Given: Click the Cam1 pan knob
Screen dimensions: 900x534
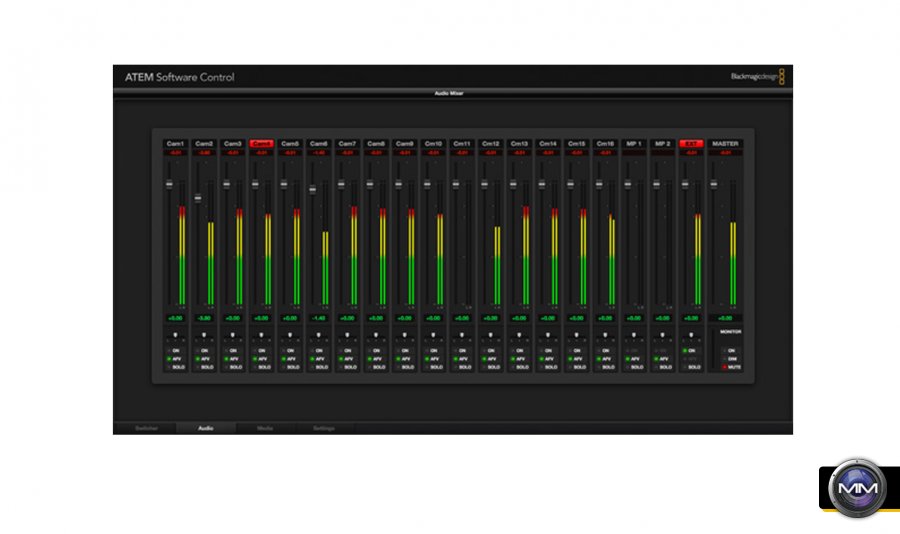Looking at the screenshot, I should 175,334.
